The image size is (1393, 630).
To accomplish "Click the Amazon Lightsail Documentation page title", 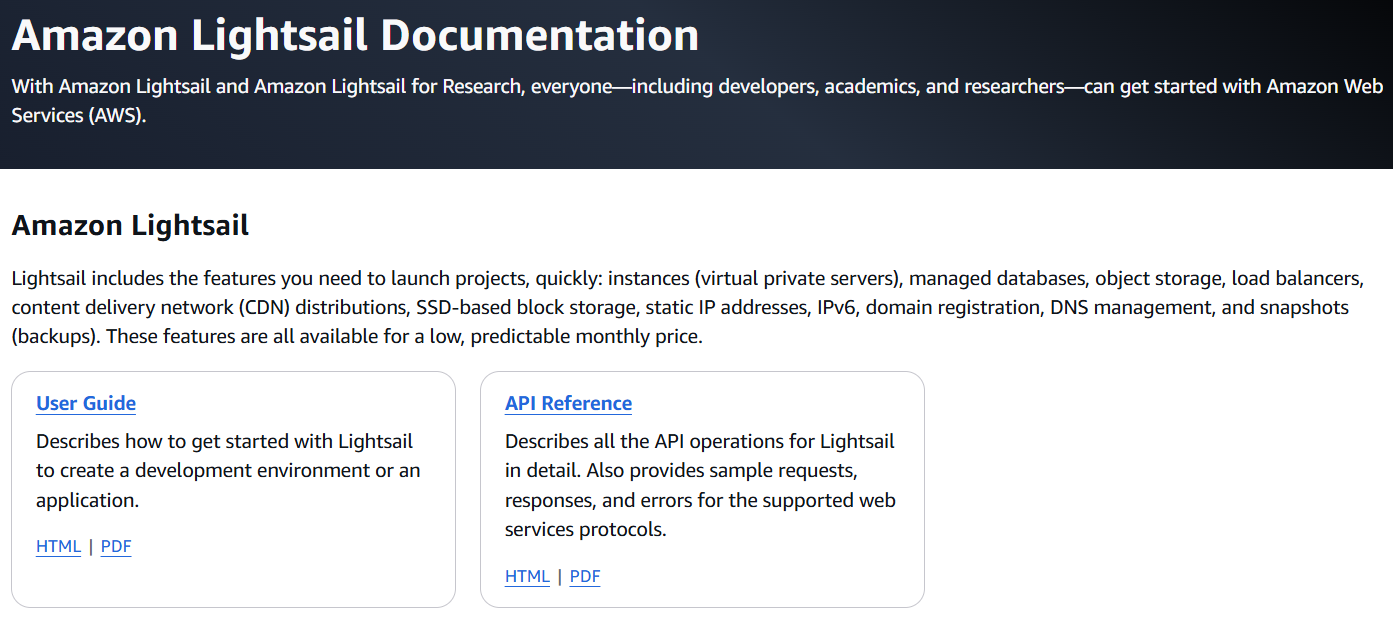I will [354, 35].
